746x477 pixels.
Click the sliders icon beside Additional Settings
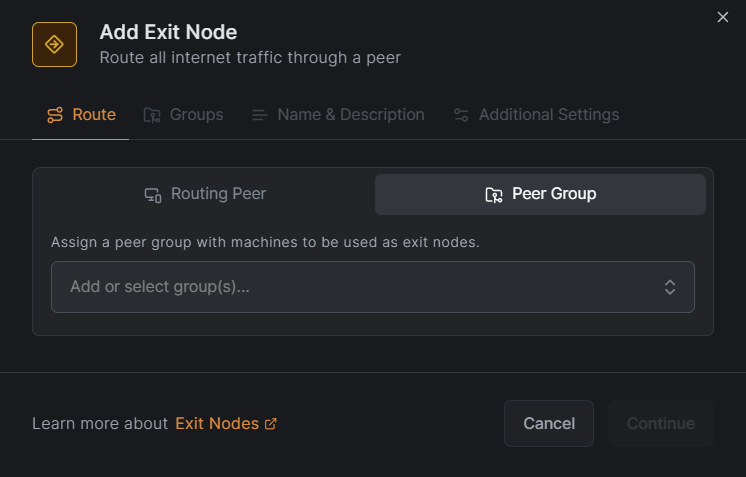[x=461, y=115]
